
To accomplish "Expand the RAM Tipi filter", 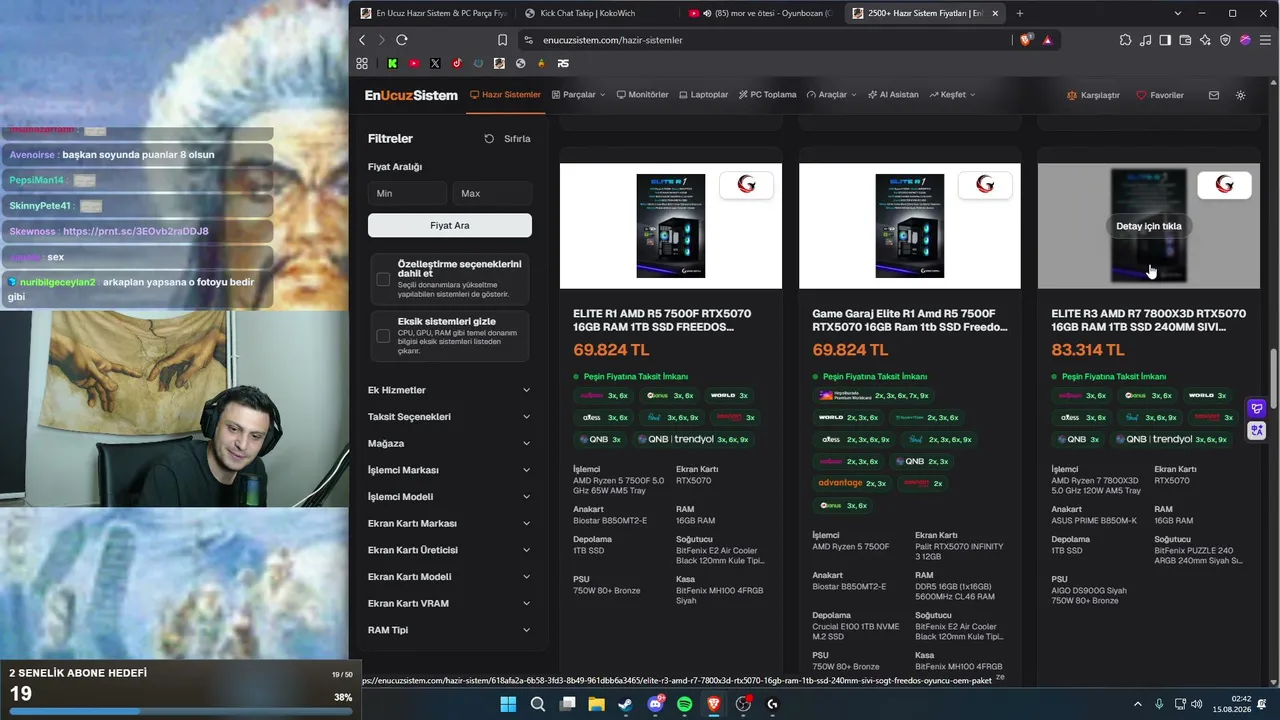I will 449,630.
